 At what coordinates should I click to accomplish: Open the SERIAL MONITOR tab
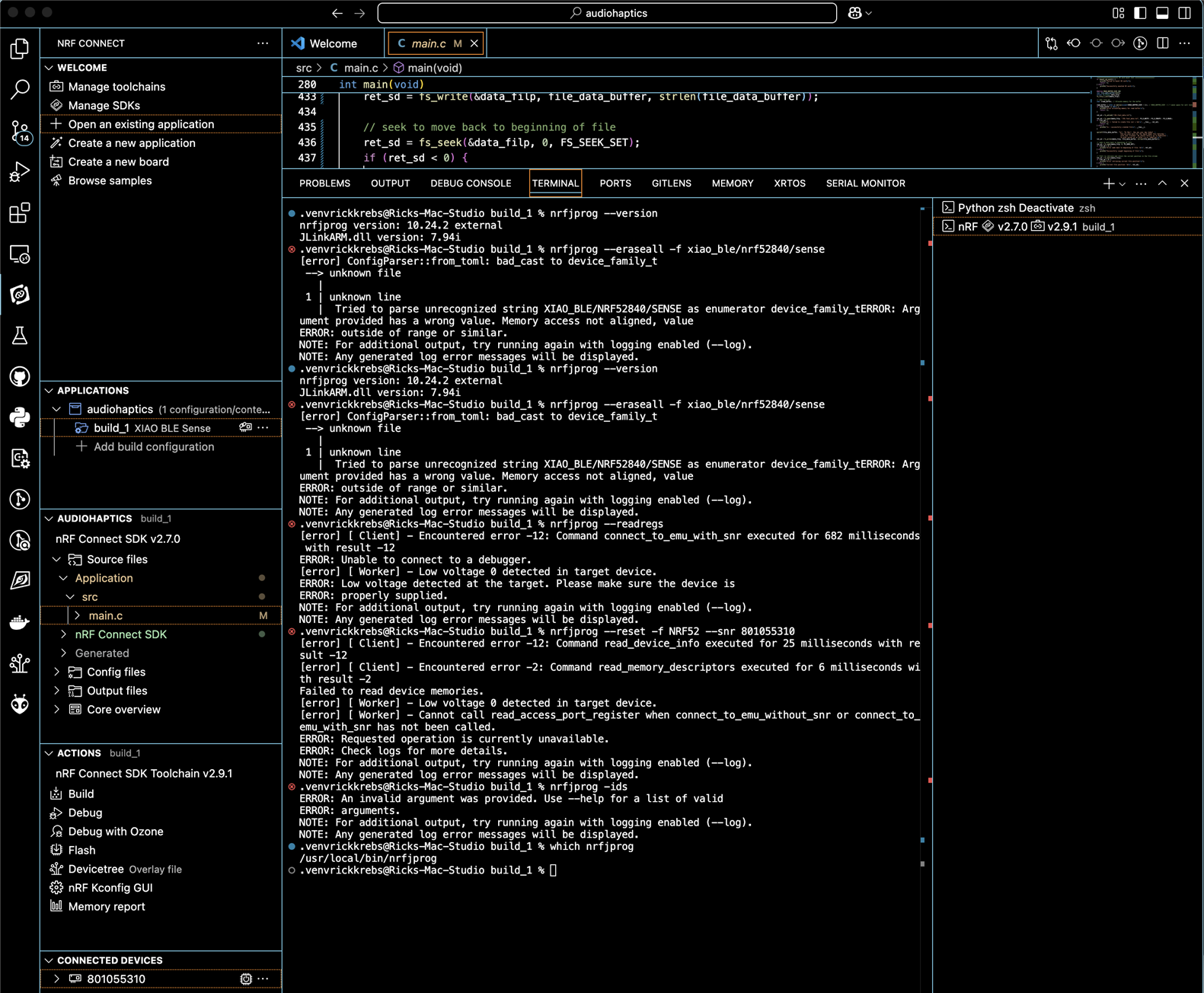pos(865,184)
